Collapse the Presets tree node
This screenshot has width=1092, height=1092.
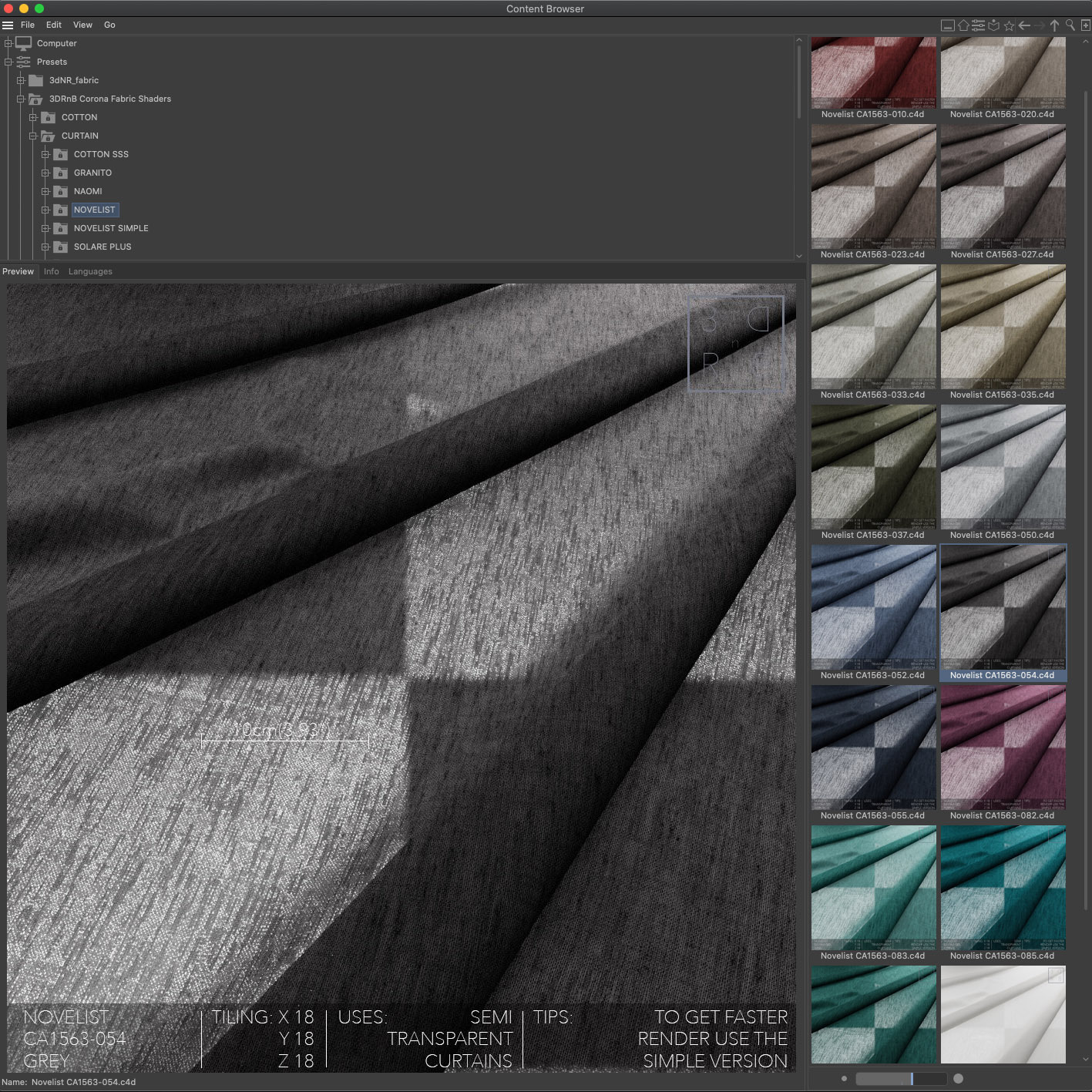point(8,62)
